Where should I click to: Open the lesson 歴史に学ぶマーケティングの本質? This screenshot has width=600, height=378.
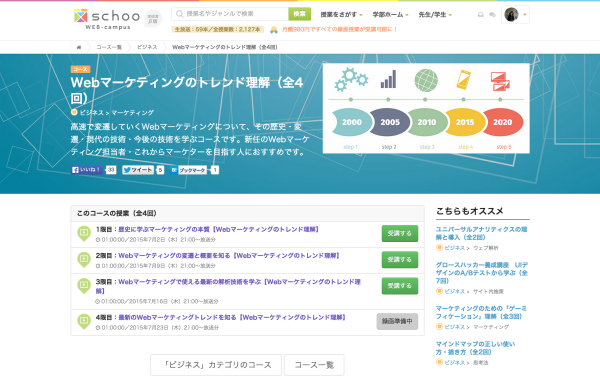tap(218, 230)
